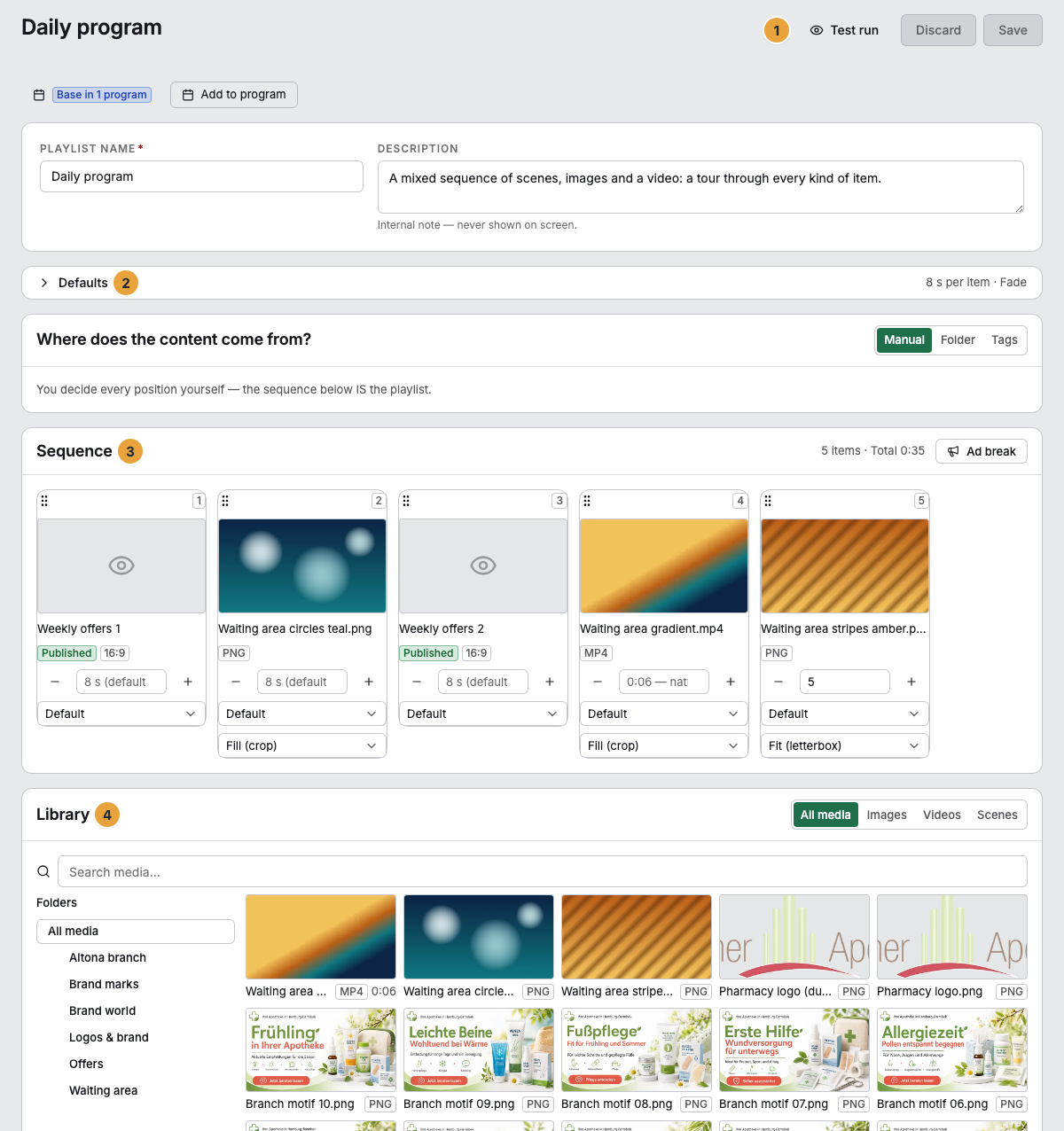Viewport: 1064px width, 1131px height.
Task: Click duration field of Waiting area gradient.mp4
Action: tap(664, 682)
